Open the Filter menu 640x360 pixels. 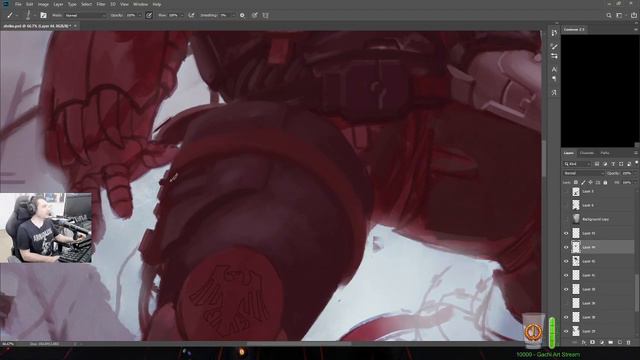point(101,4)
